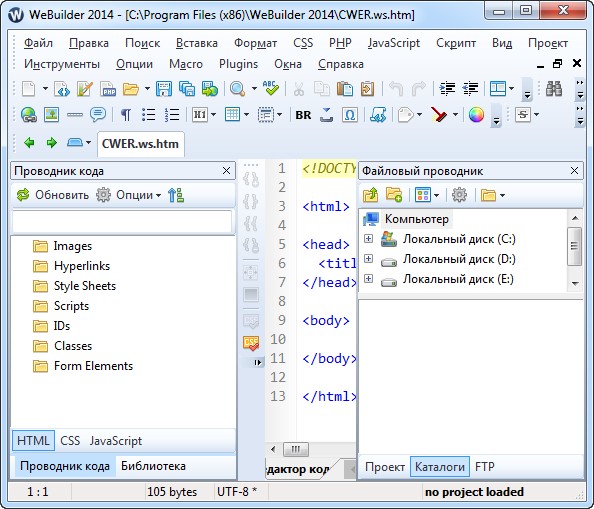
Task: Click the Paste clipboard icon
Action: (344, 89)
